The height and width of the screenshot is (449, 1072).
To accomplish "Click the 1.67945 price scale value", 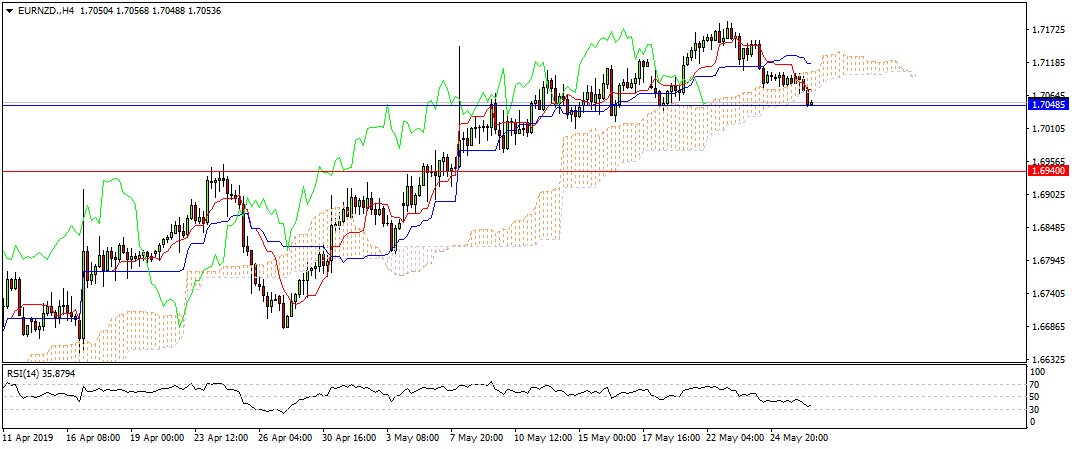I will coord(1049,260).
